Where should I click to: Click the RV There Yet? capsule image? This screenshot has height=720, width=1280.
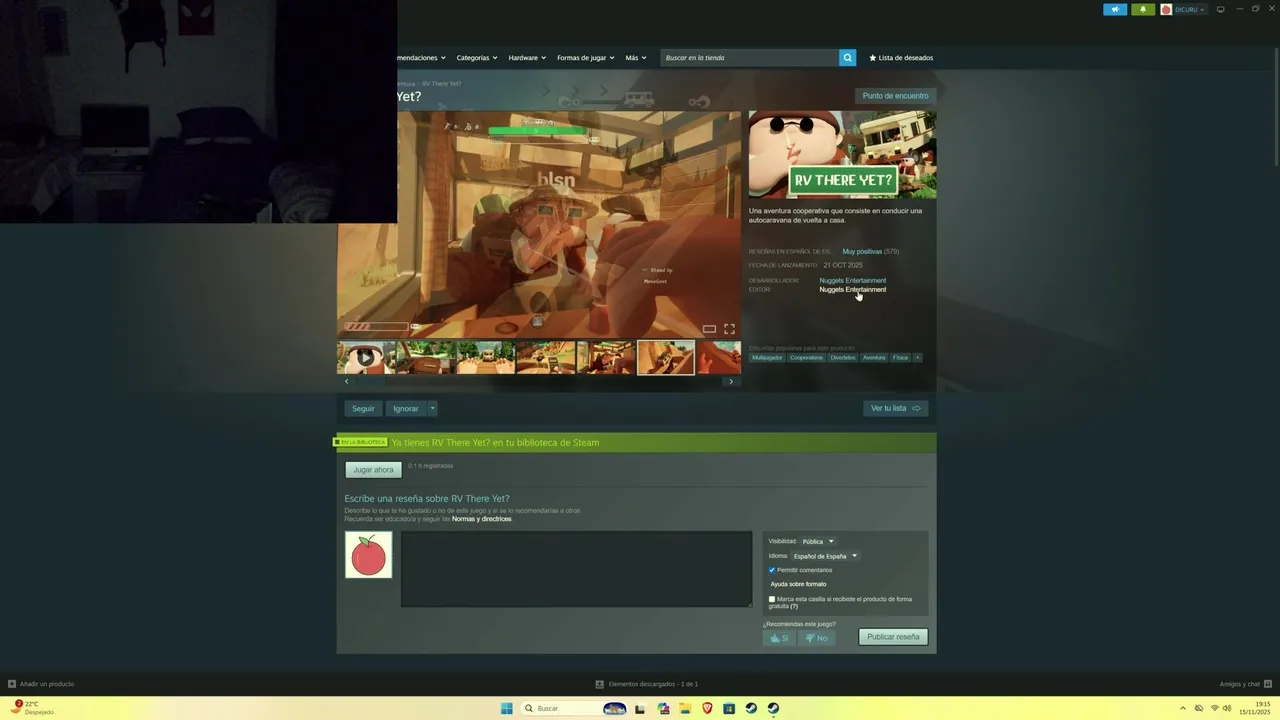[x=842, y=154]
